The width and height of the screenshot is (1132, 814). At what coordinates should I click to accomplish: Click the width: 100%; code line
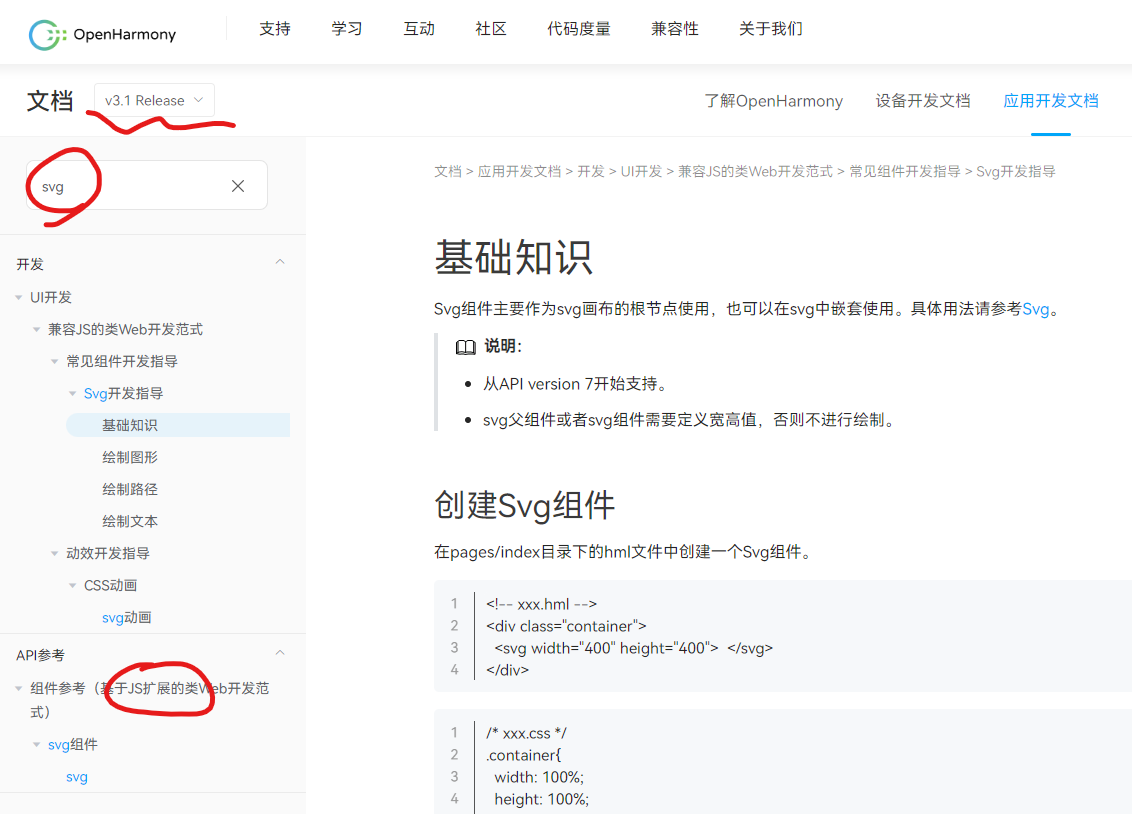tap(539, 777)
